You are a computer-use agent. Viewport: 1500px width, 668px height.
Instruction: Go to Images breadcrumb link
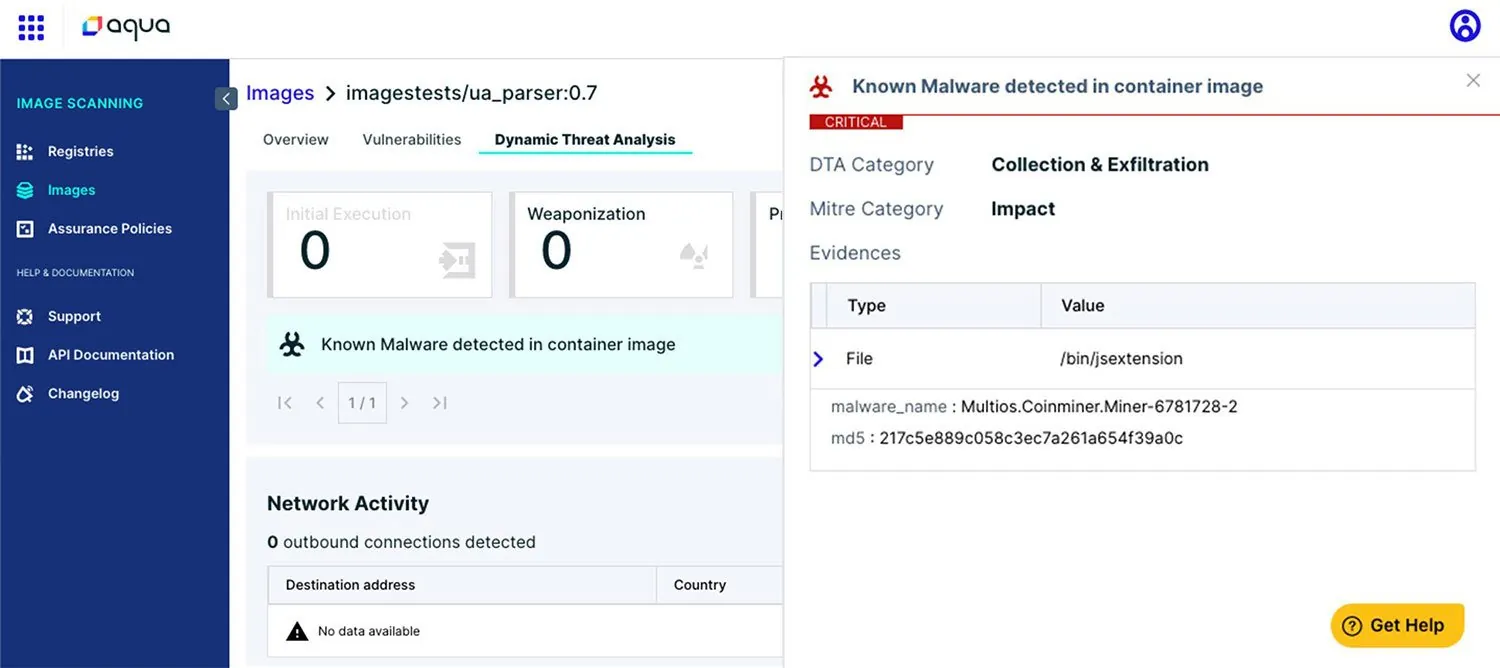pos(280,93)
